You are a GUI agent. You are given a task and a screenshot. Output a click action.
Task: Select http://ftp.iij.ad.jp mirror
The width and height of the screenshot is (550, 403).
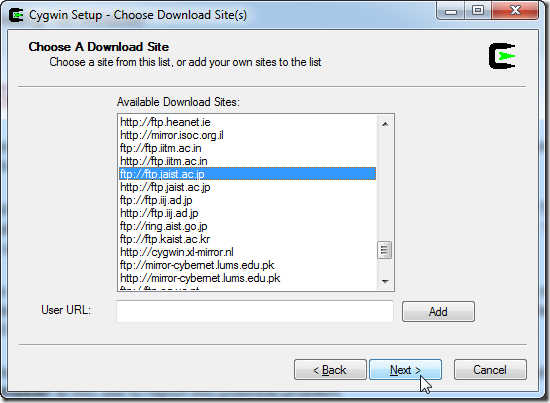(247, 213)
